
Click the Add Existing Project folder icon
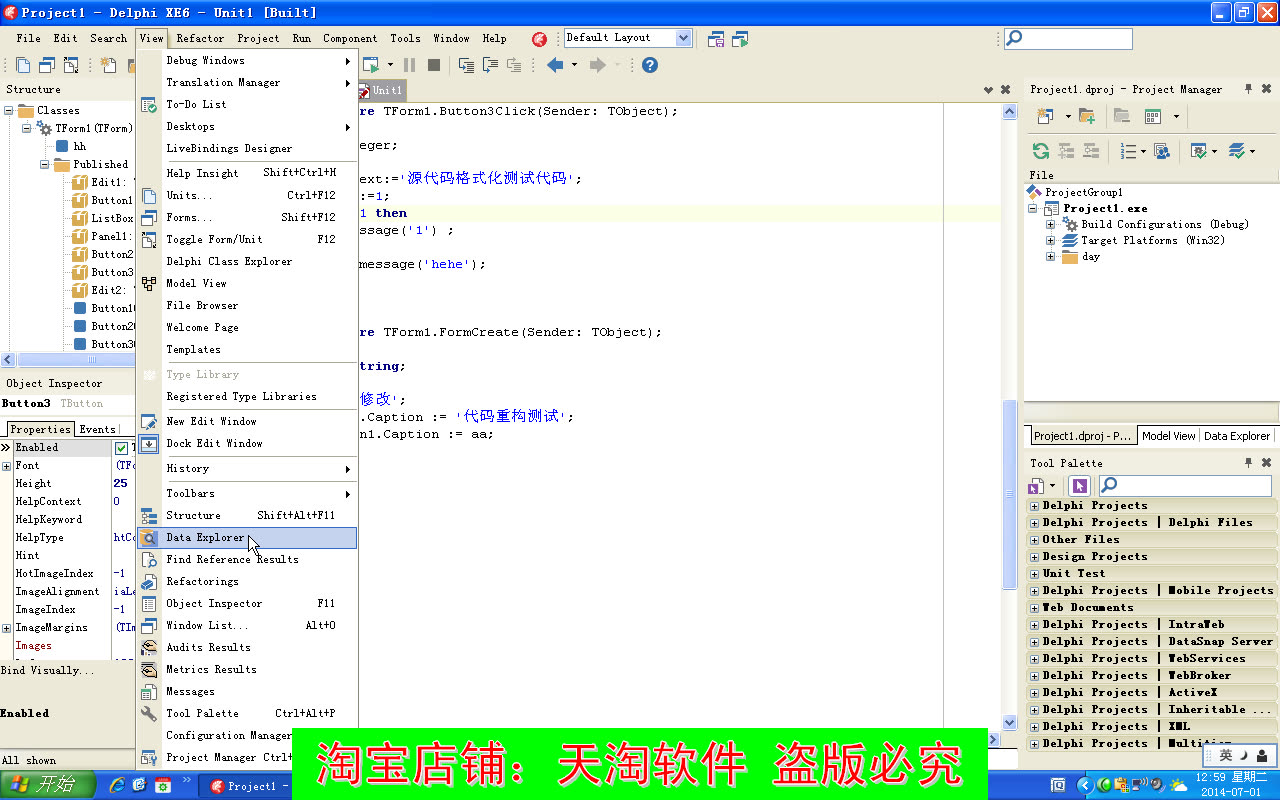(x=1087, y=116)
